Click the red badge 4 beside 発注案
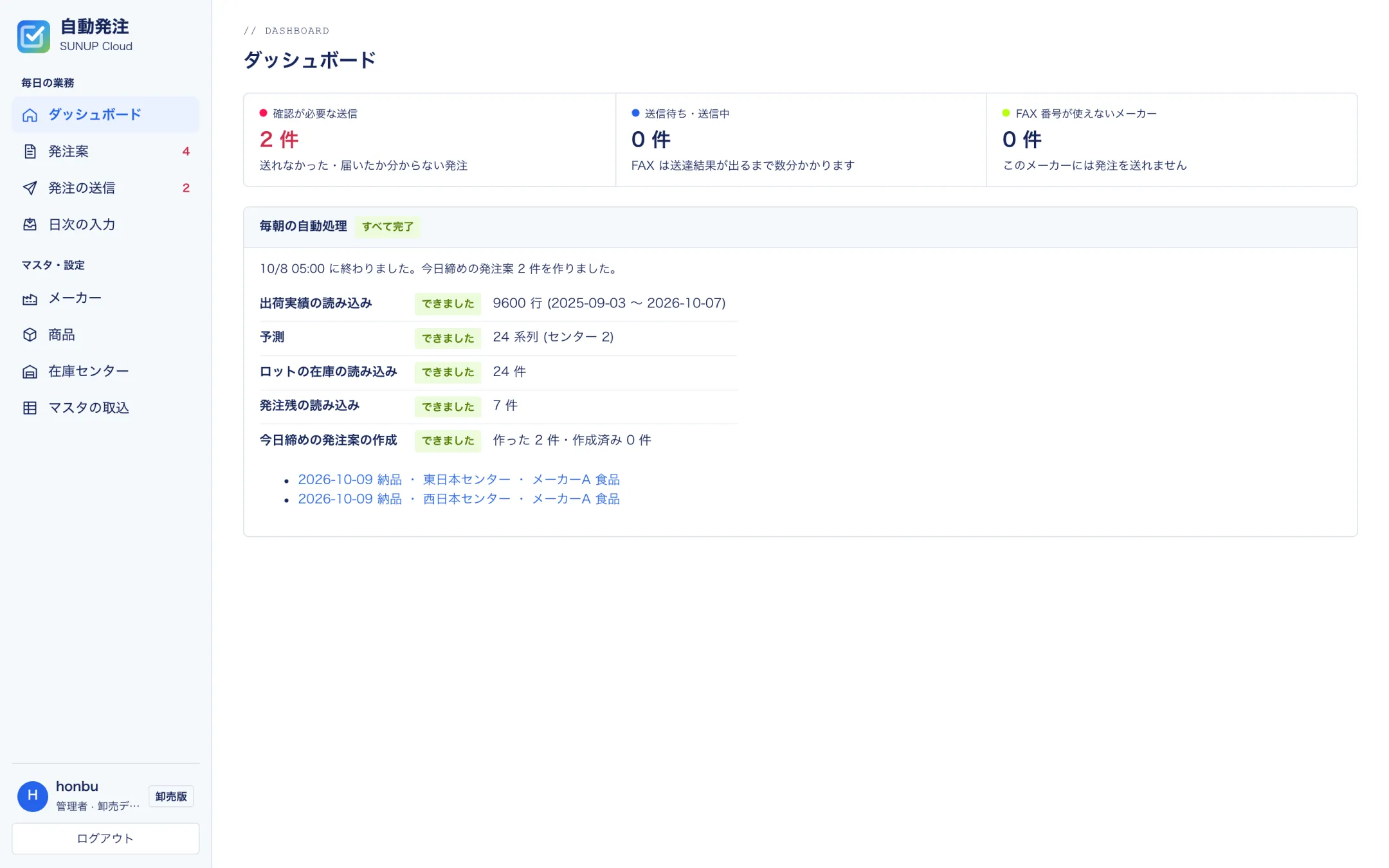 pyautogui.click(x=186, y=152)
